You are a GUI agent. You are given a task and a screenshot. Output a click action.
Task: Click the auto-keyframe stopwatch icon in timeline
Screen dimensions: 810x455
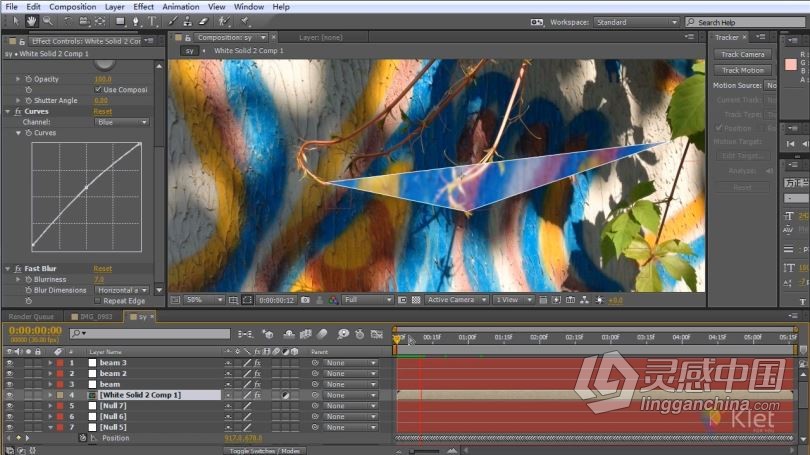[360, 334]
